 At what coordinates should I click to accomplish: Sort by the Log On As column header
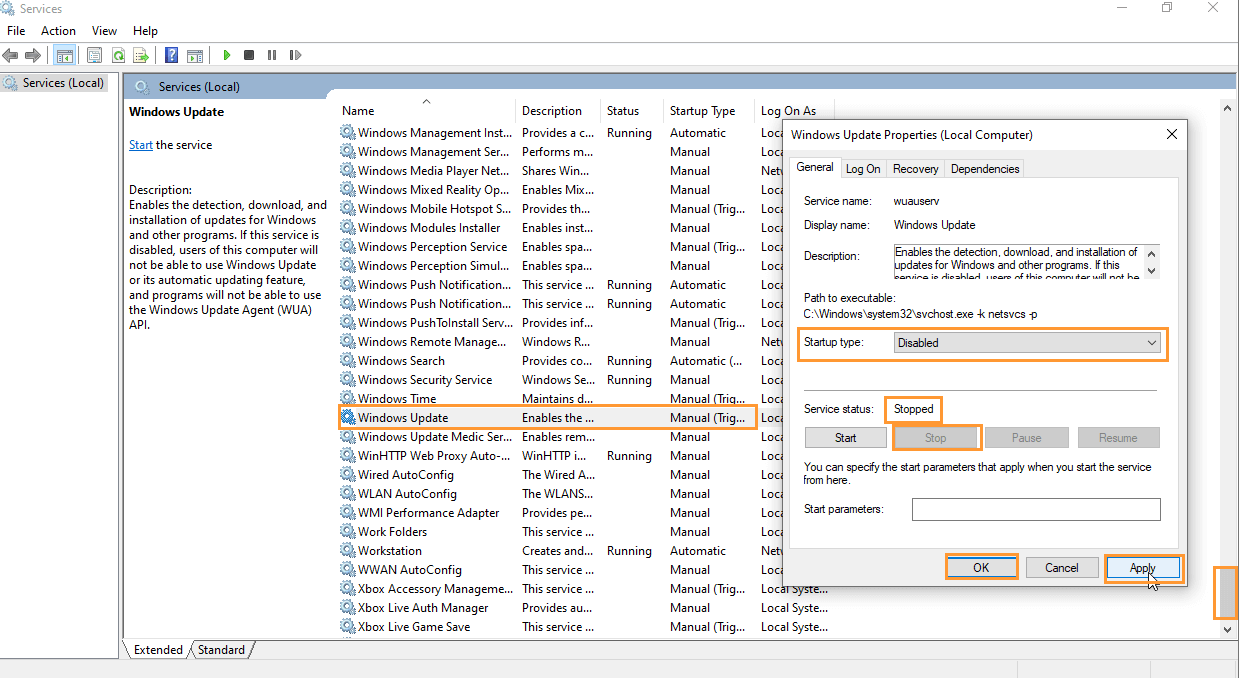(794, 111)
